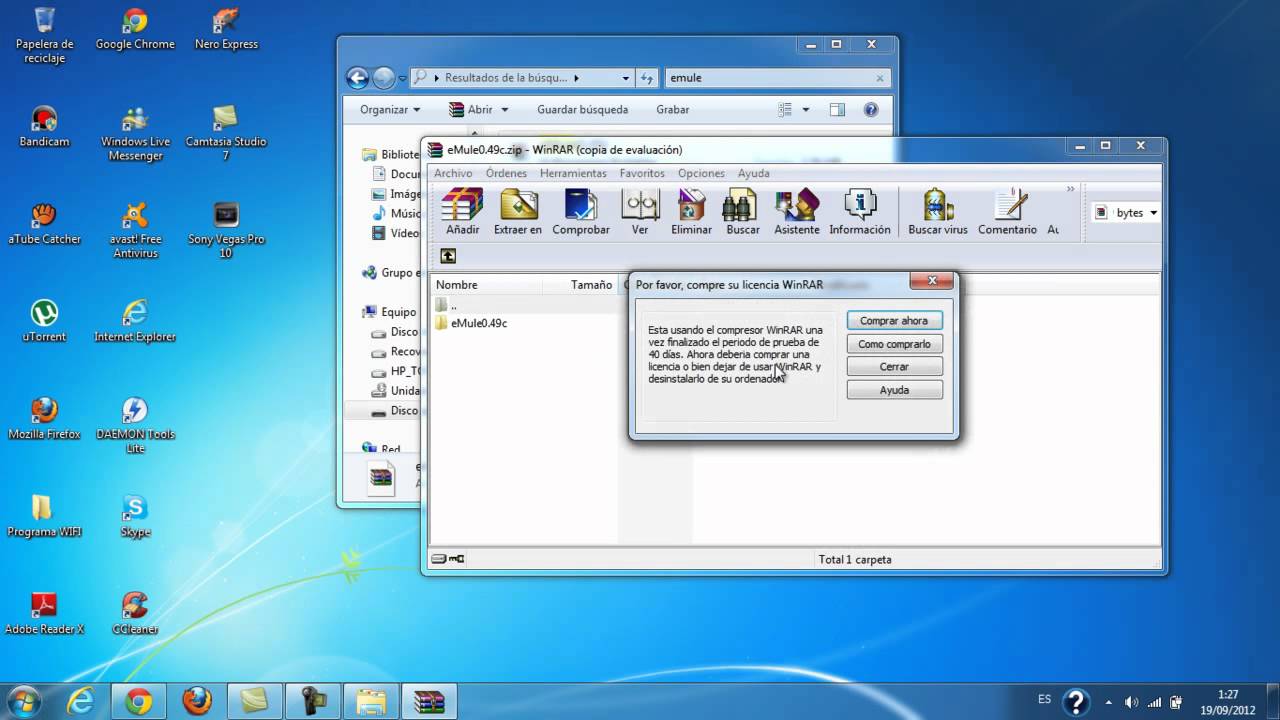
Task: Select the uTorrent desktop icon
Action: (45, 321)
